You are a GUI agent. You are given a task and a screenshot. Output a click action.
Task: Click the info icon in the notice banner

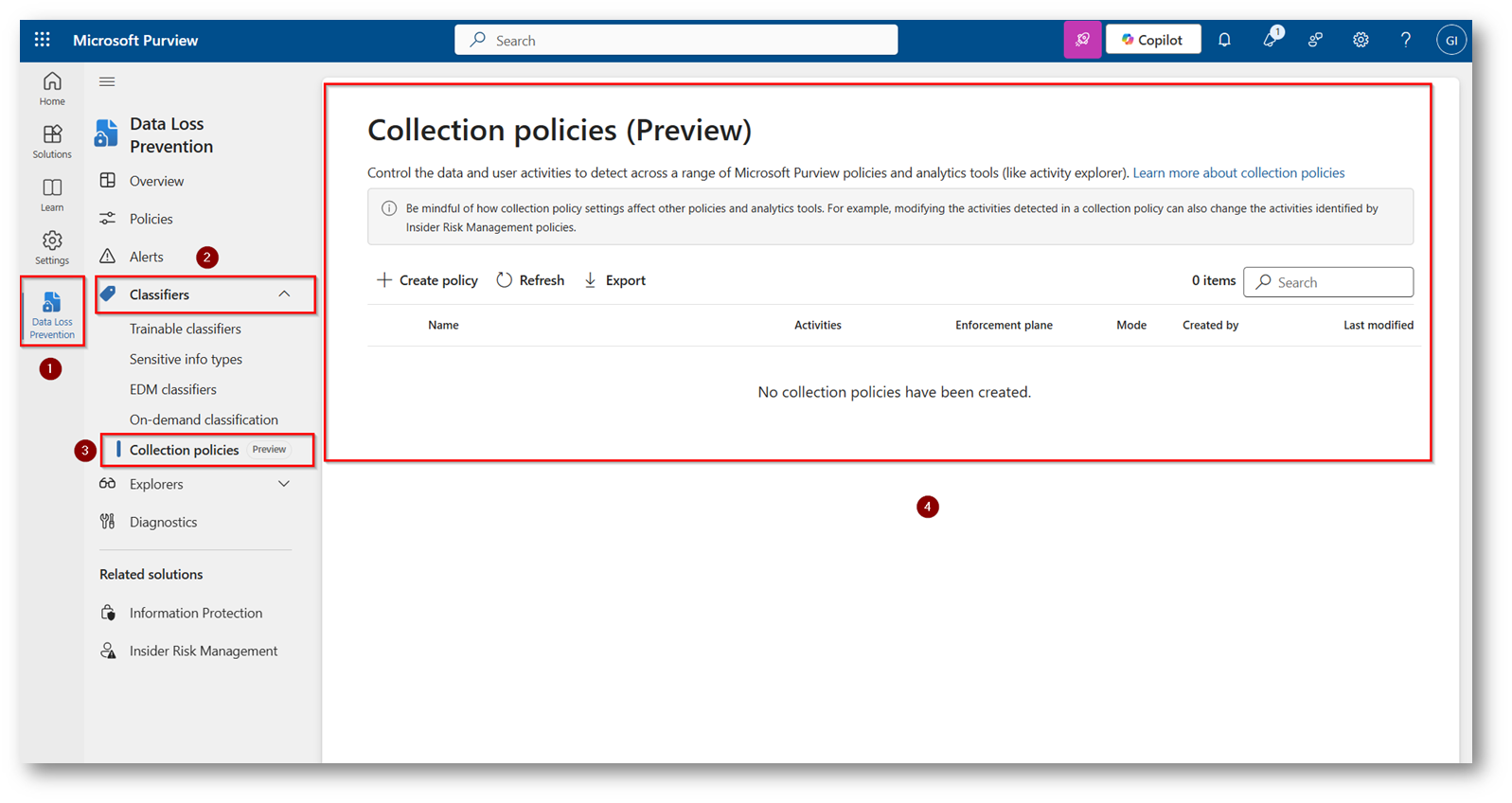coord(389,208)
